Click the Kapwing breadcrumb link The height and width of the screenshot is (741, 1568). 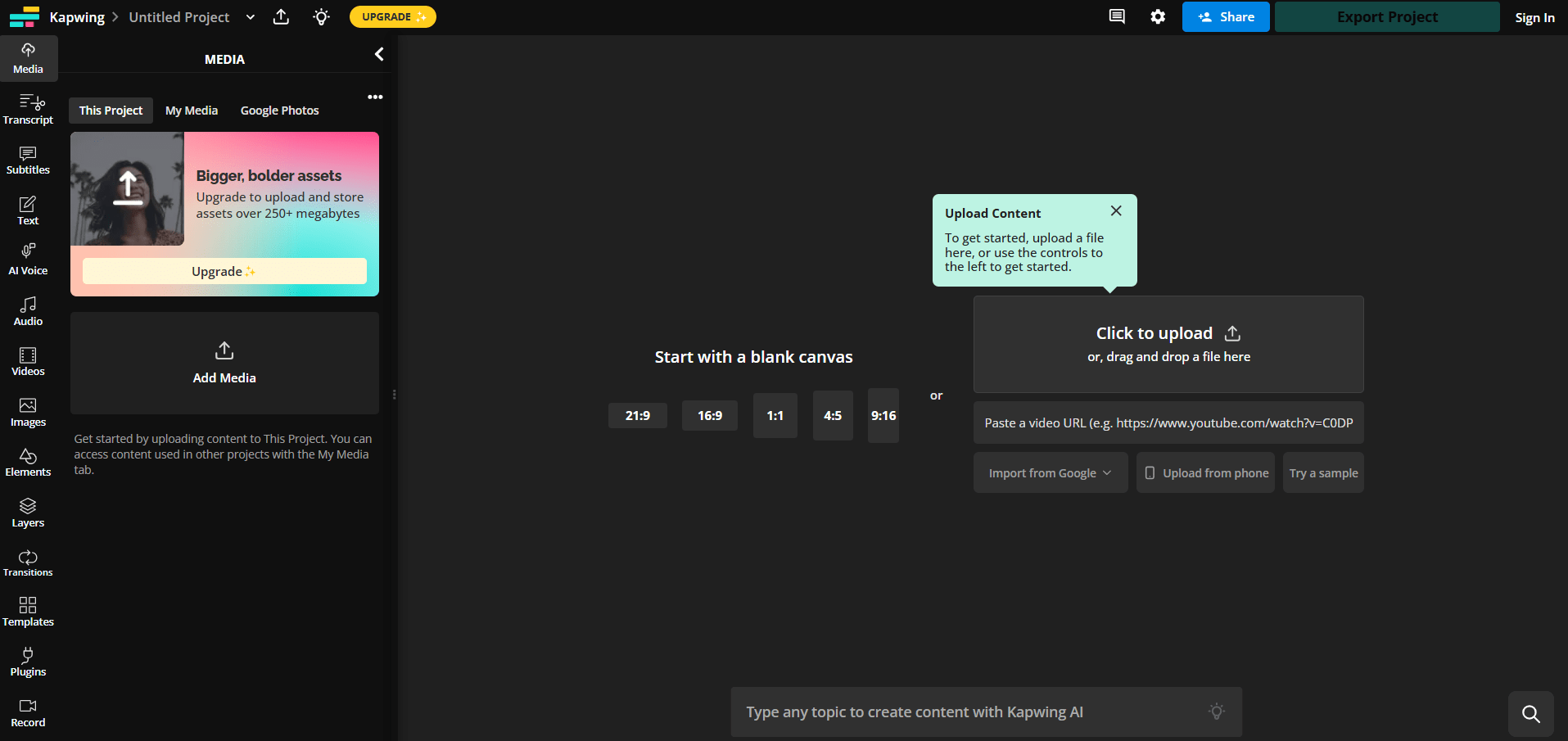tap(77, 17)
